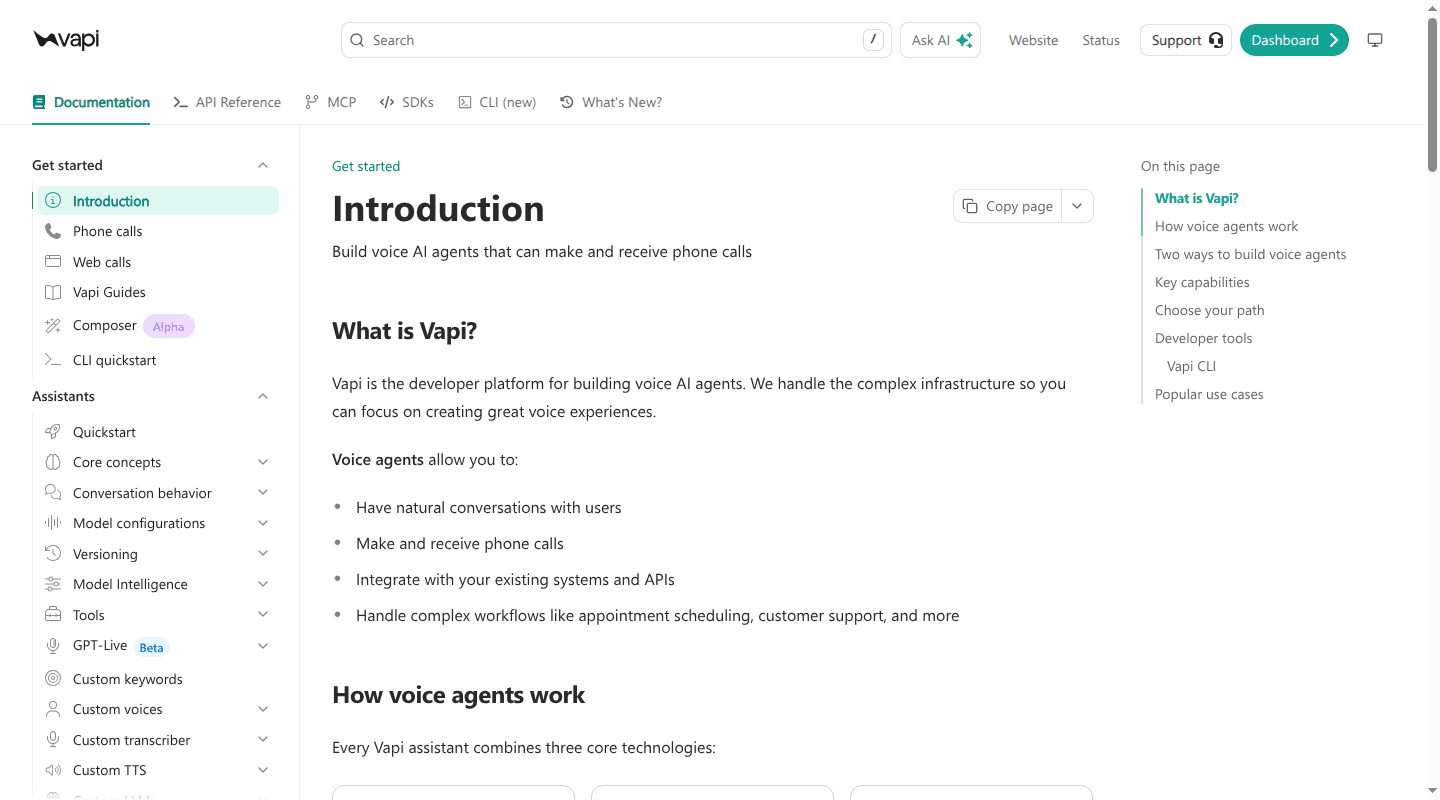Click the Custom keywords target icon
The image size is (1440, 800).
pos(53,679)
